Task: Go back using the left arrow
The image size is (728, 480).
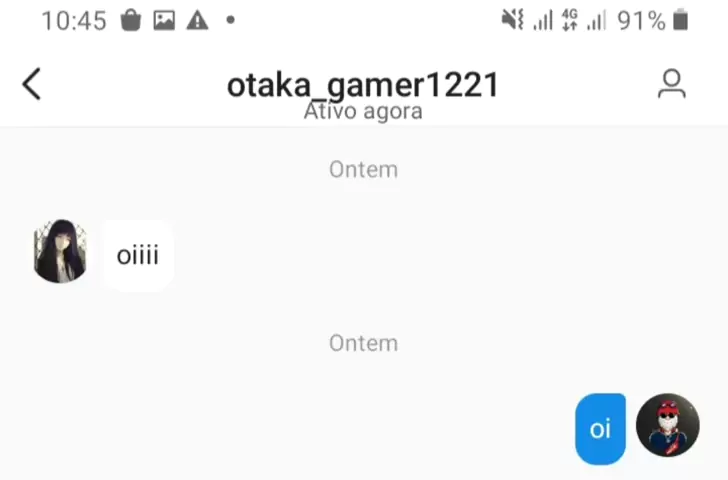Action: pos(32,84)
